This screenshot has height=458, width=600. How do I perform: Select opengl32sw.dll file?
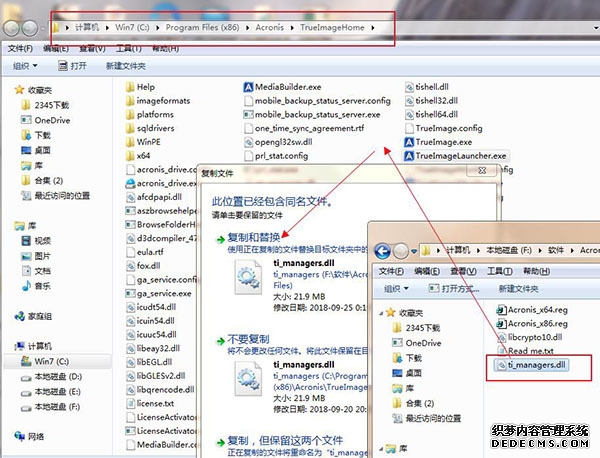278,142
